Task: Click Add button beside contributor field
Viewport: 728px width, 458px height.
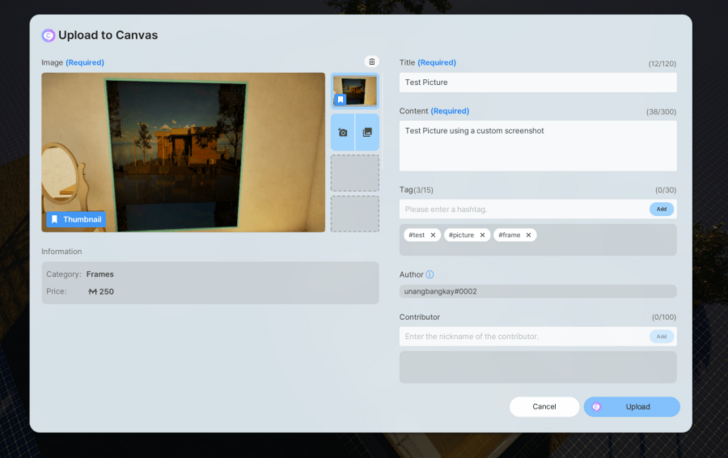Action: pos(661,336)
